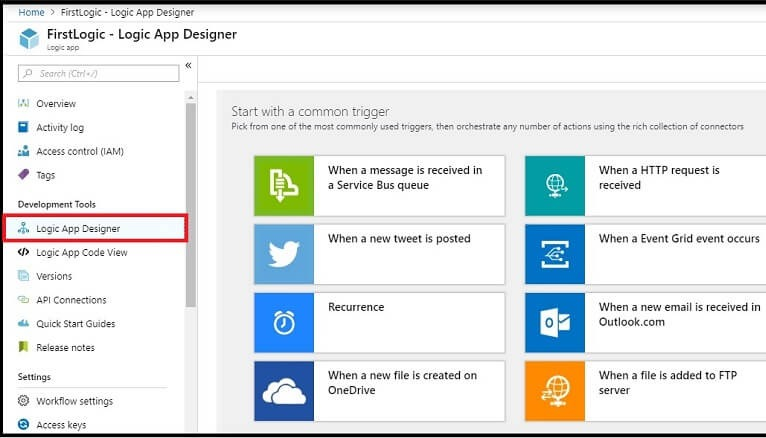Click the orange FTP server icon
This screenshot has height=438, width=766.
click(555, 391)
